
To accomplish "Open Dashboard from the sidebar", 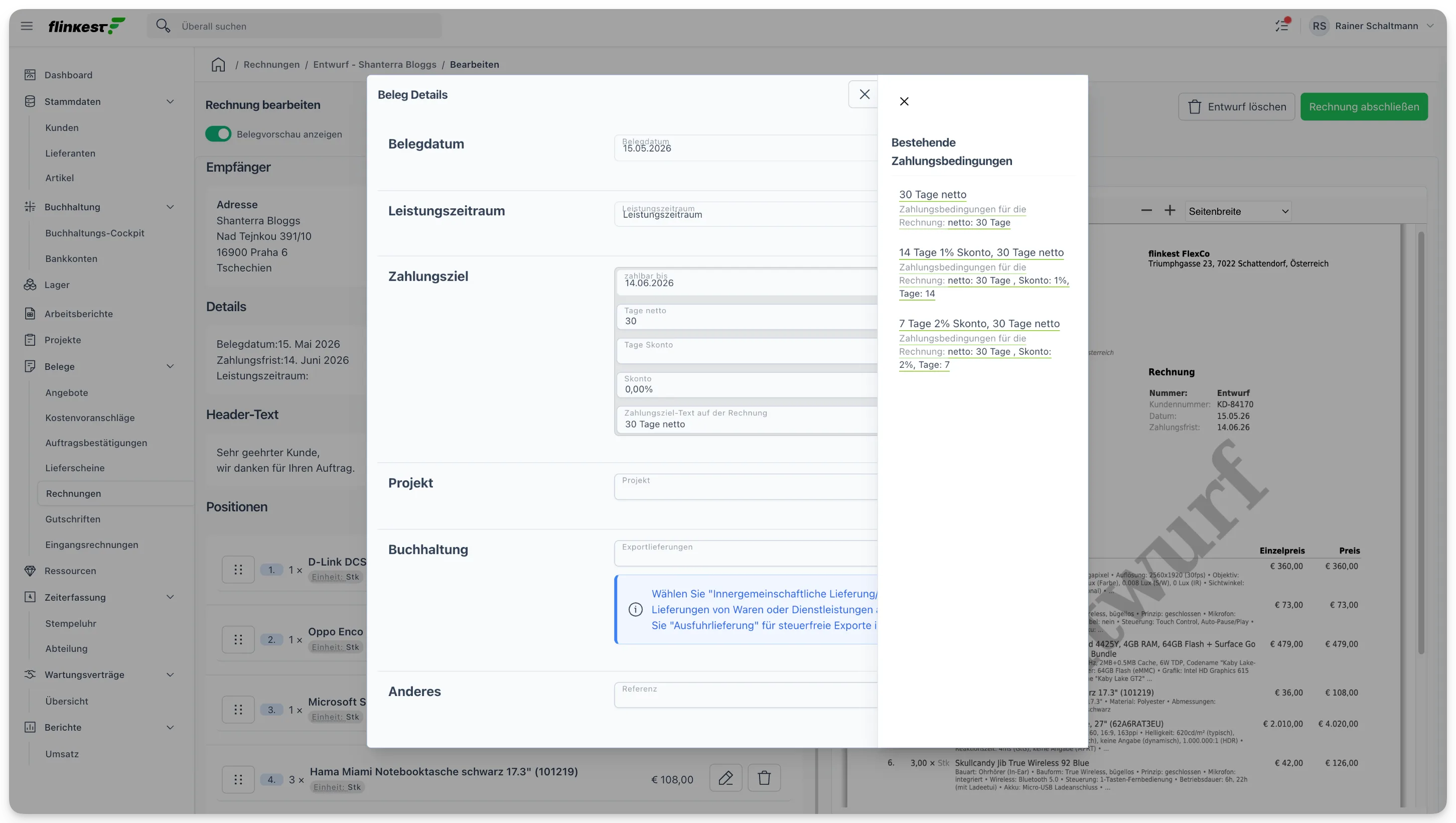I will pyautogui.click(x=68, y=75).
